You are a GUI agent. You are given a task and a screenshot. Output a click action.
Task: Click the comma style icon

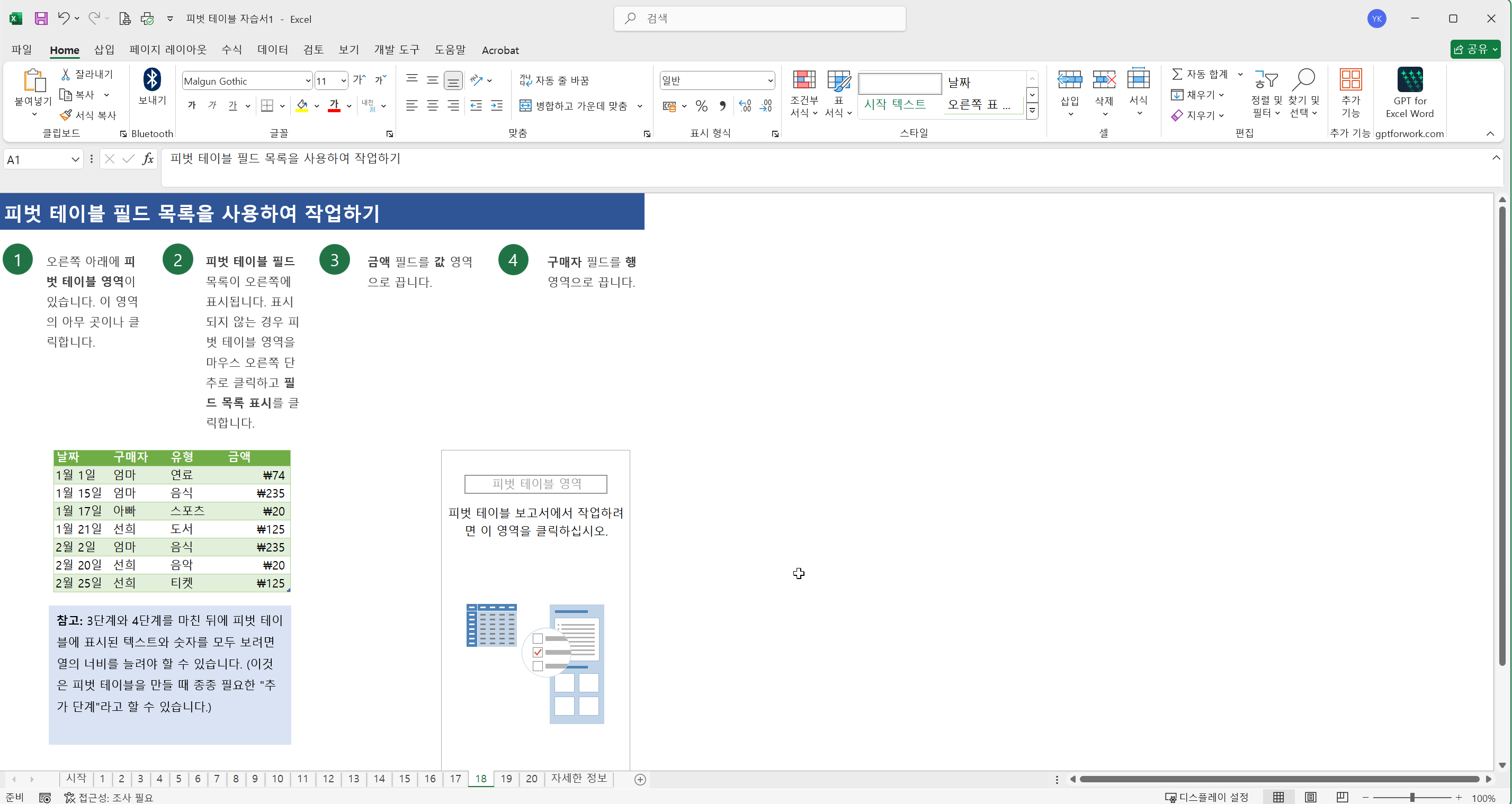point(722,106)
